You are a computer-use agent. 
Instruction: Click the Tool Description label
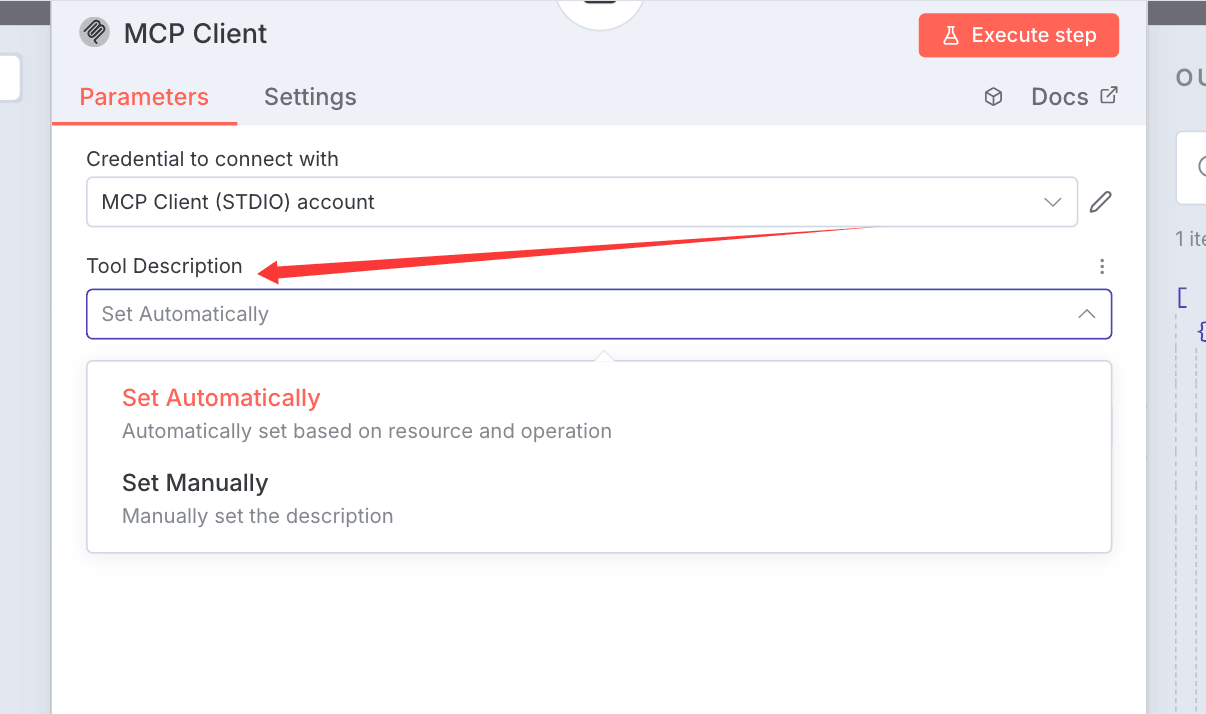coord(164,266)
